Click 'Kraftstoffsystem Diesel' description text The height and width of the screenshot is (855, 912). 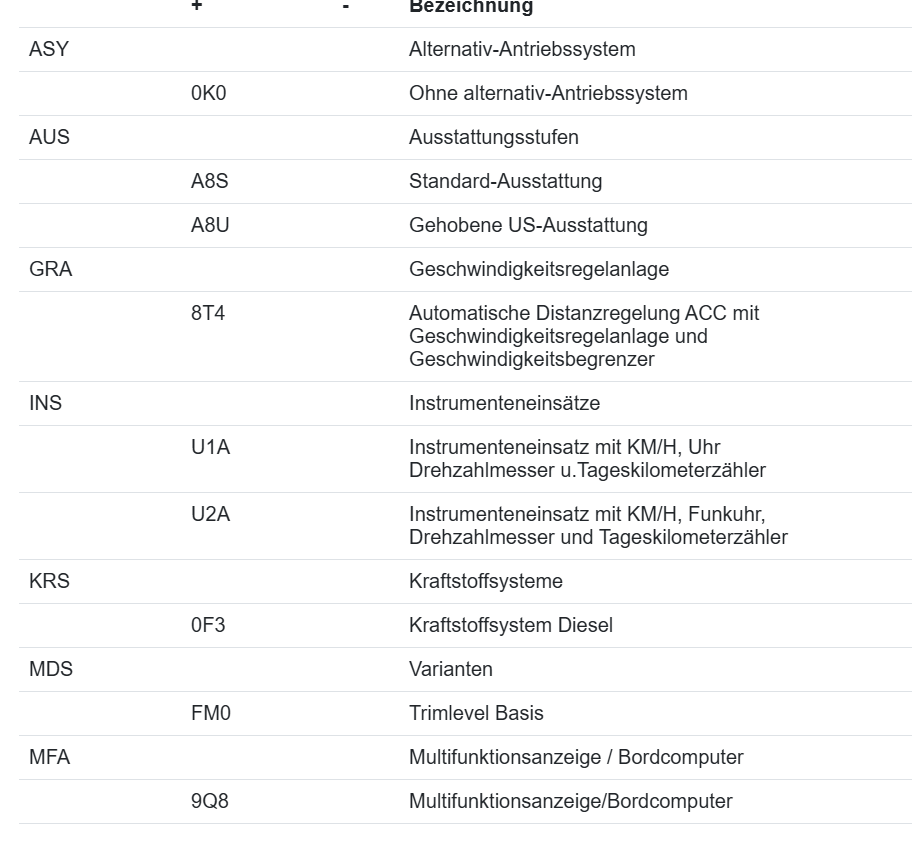click(511, 625)
